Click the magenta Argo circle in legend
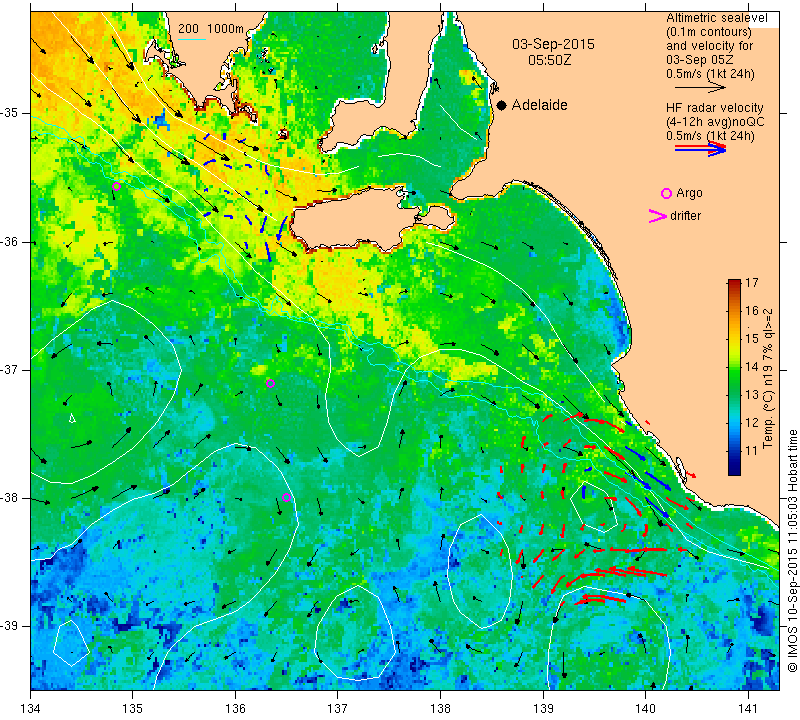 click(x=666, y=193)
